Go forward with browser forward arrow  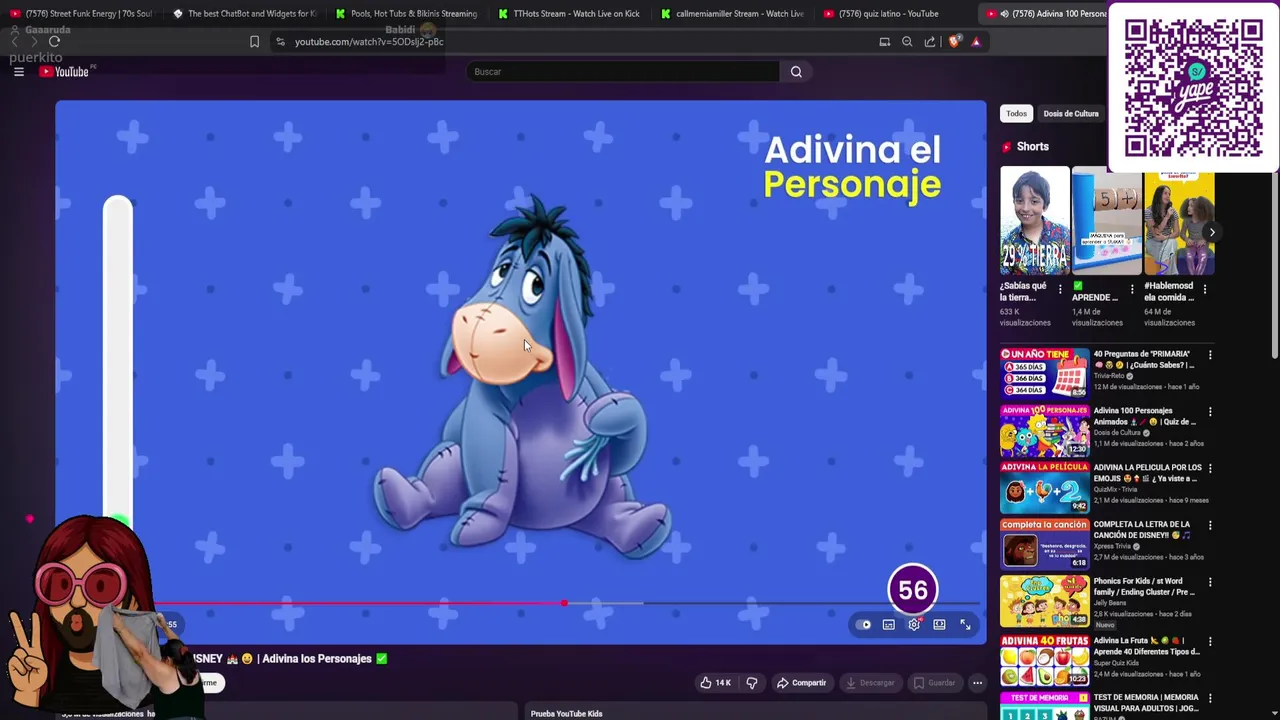32,41
